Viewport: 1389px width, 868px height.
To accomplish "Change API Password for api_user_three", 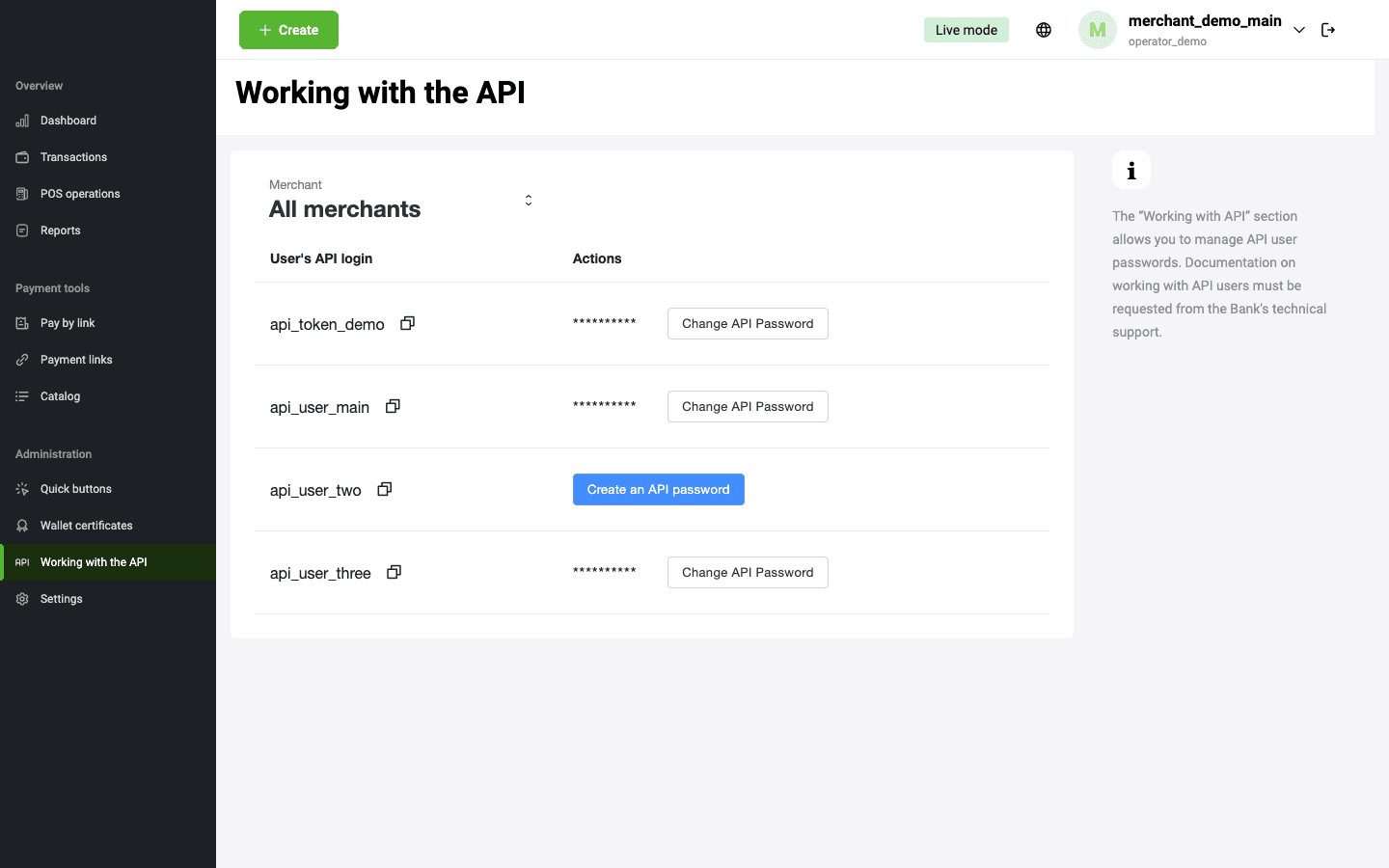I will click(x=748, y=572).
